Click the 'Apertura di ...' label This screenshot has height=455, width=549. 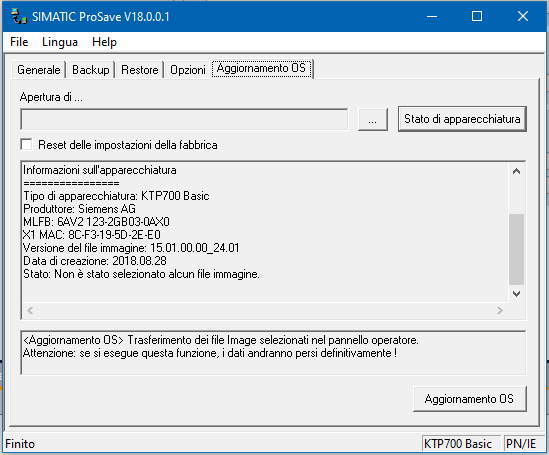click(x=51, y=97)
